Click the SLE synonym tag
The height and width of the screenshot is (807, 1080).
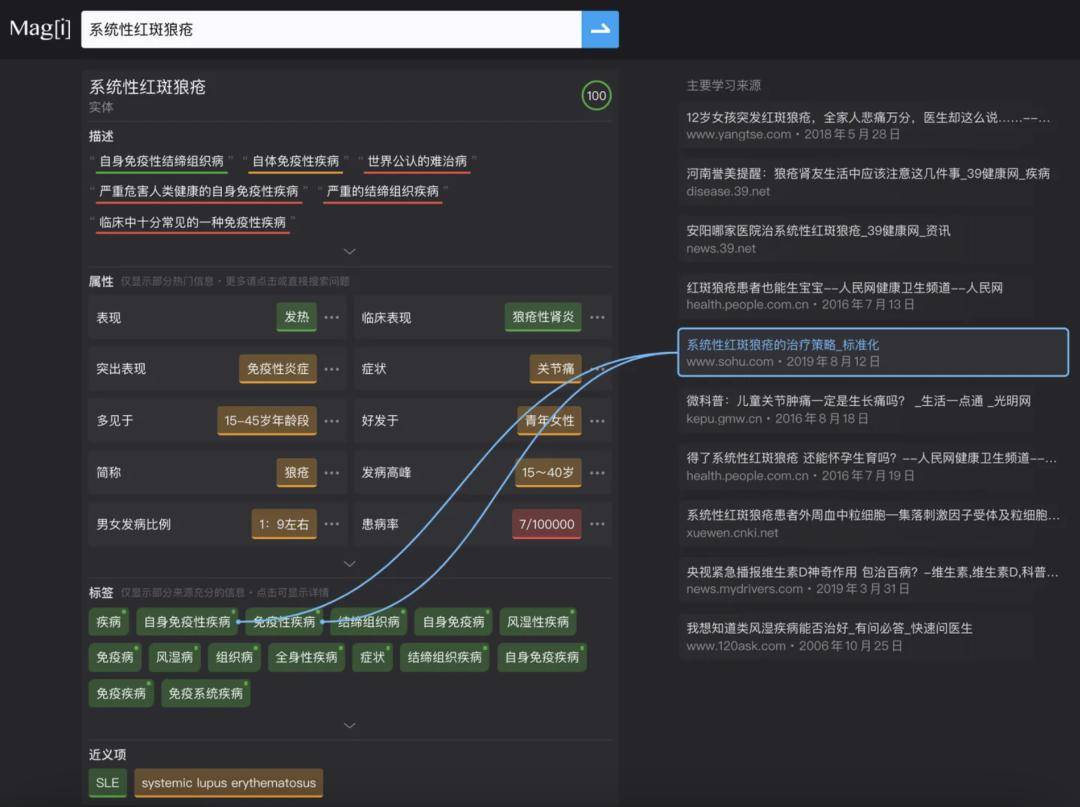(107, 783)
